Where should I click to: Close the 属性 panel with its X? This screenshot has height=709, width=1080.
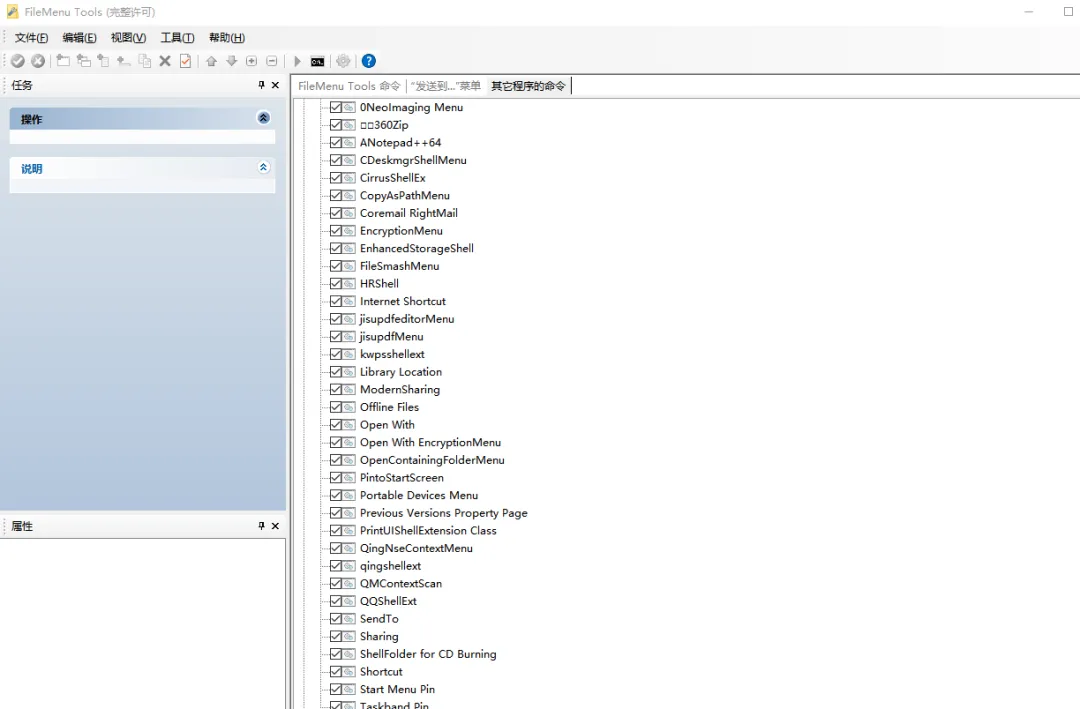pyautogui.click(x=275, y=525)
